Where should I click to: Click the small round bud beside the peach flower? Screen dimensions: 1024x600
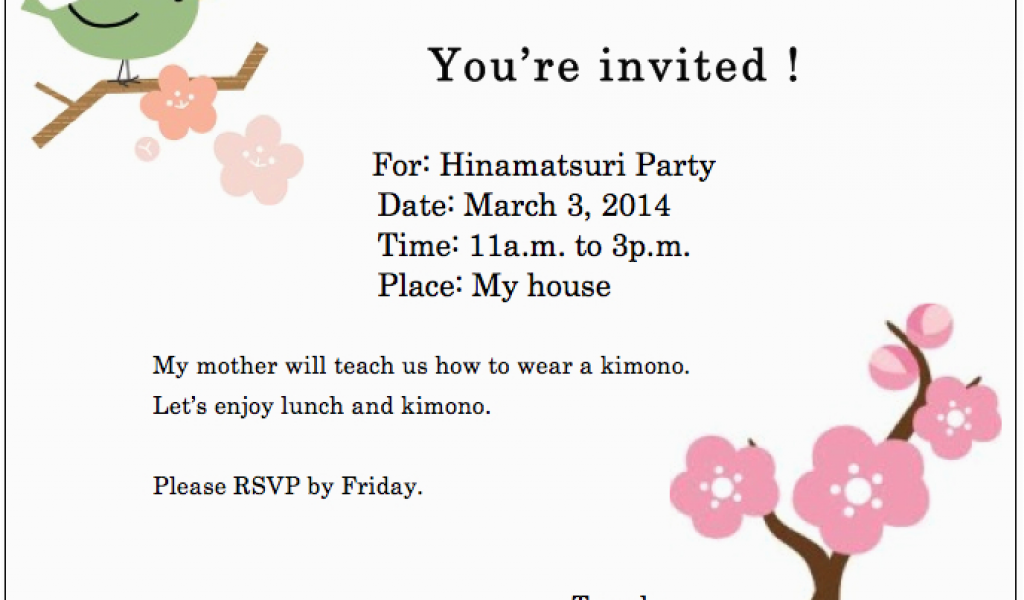tap(148, 150)
